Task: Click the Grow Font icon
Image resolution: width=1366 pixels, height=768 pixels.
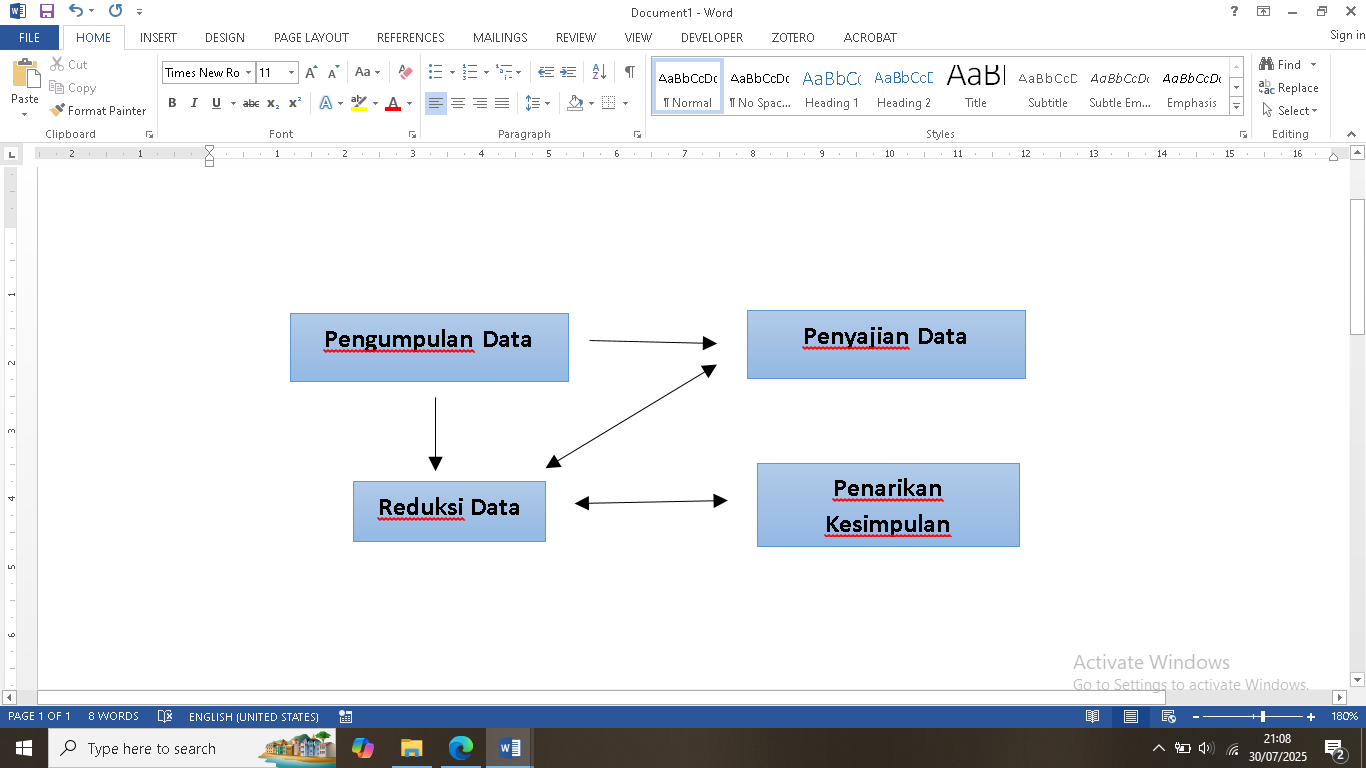Action: [311, 73]
